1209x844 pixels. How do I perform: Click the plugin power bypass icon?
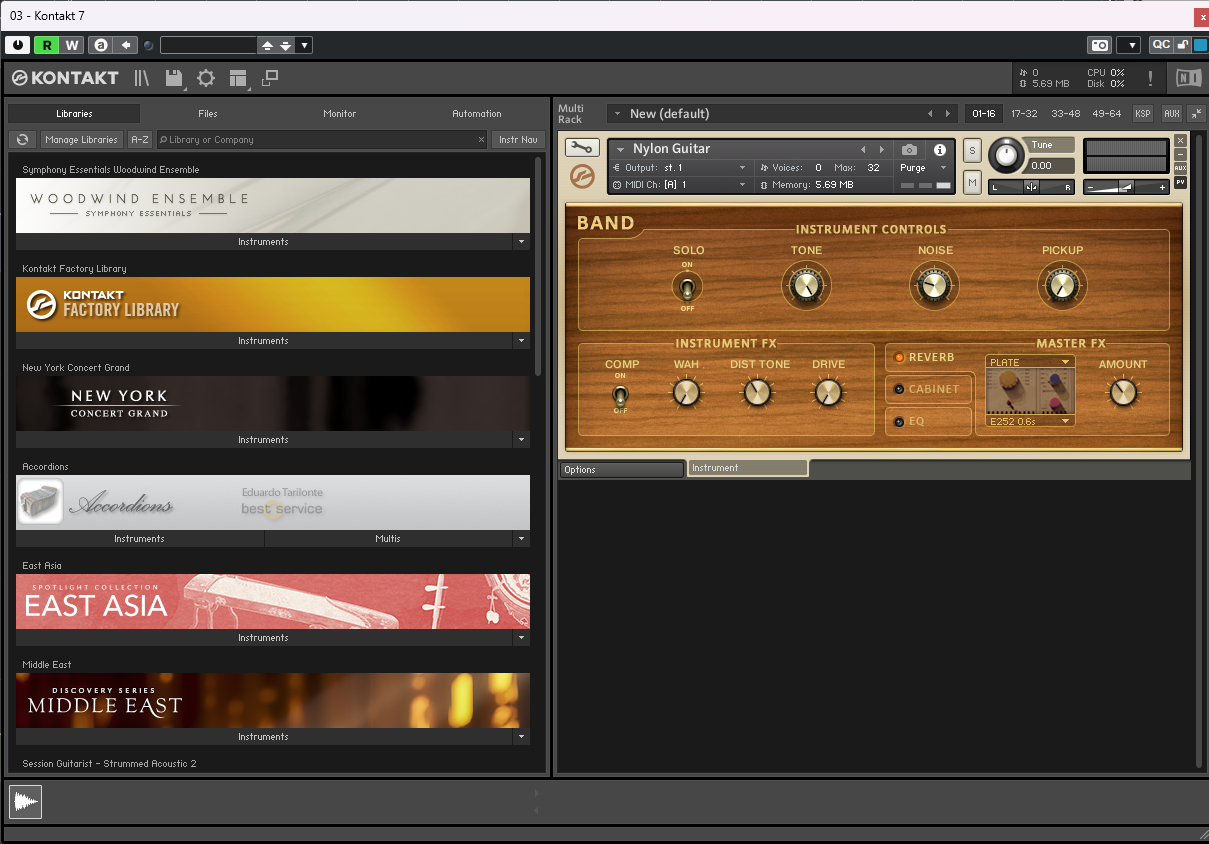point(18,45)
